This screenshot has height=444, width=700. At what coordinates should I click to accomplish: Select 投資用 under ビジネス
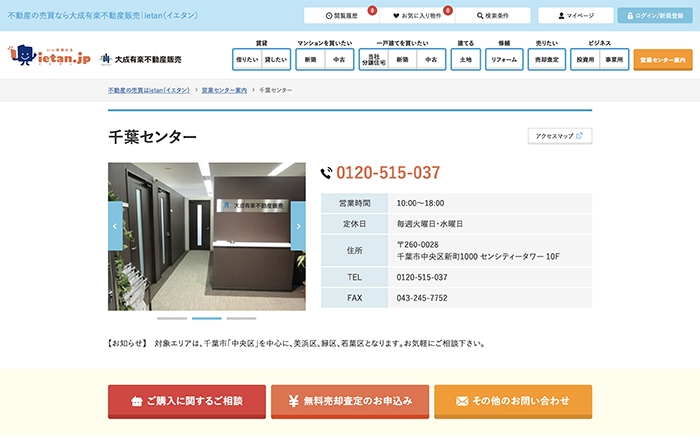tap(585, 59)
